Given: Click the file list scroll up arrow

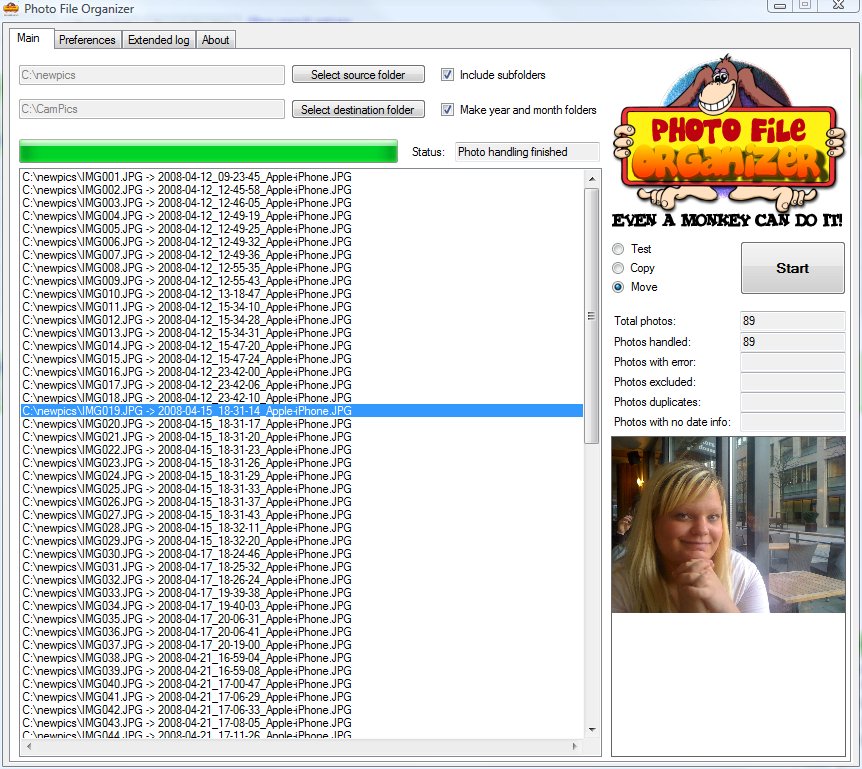Looking at the screenshot, I should tap(592, 179).
